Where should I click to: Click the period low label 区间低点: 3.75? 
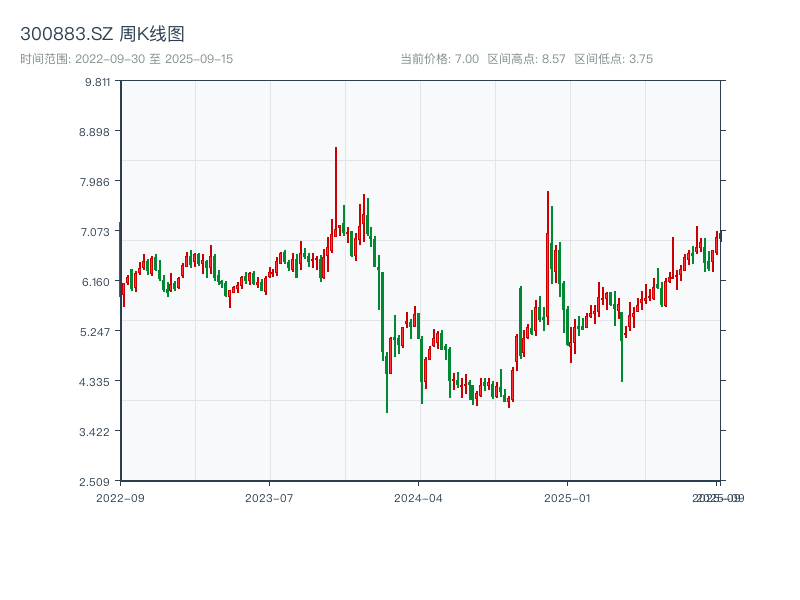click(x=614, y=59)
